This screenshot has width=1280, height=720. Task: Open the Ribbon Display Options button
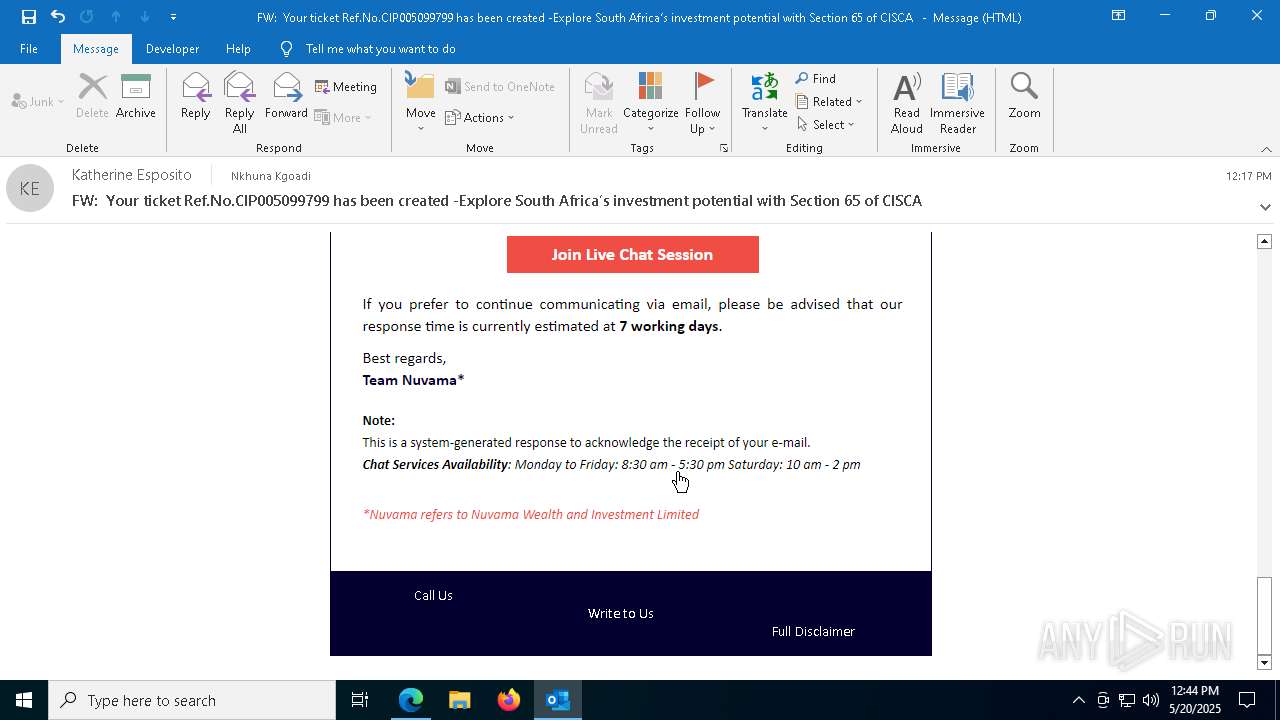pos(1118,16)
